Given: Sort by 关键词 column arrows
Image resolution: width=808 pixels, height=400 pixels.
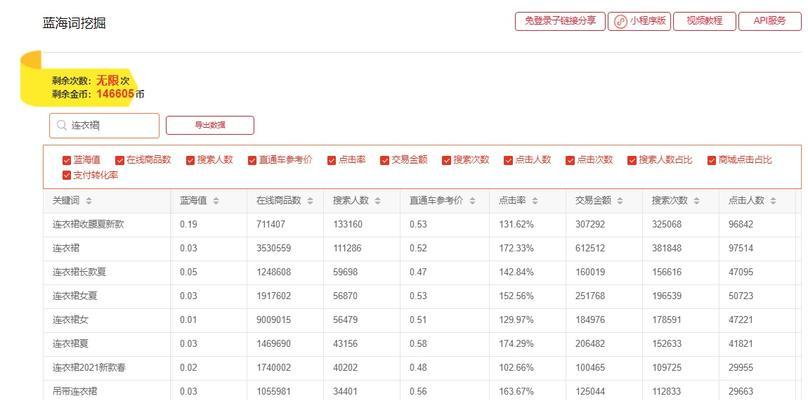Looking at the screenshot, I should pos(89,201).
